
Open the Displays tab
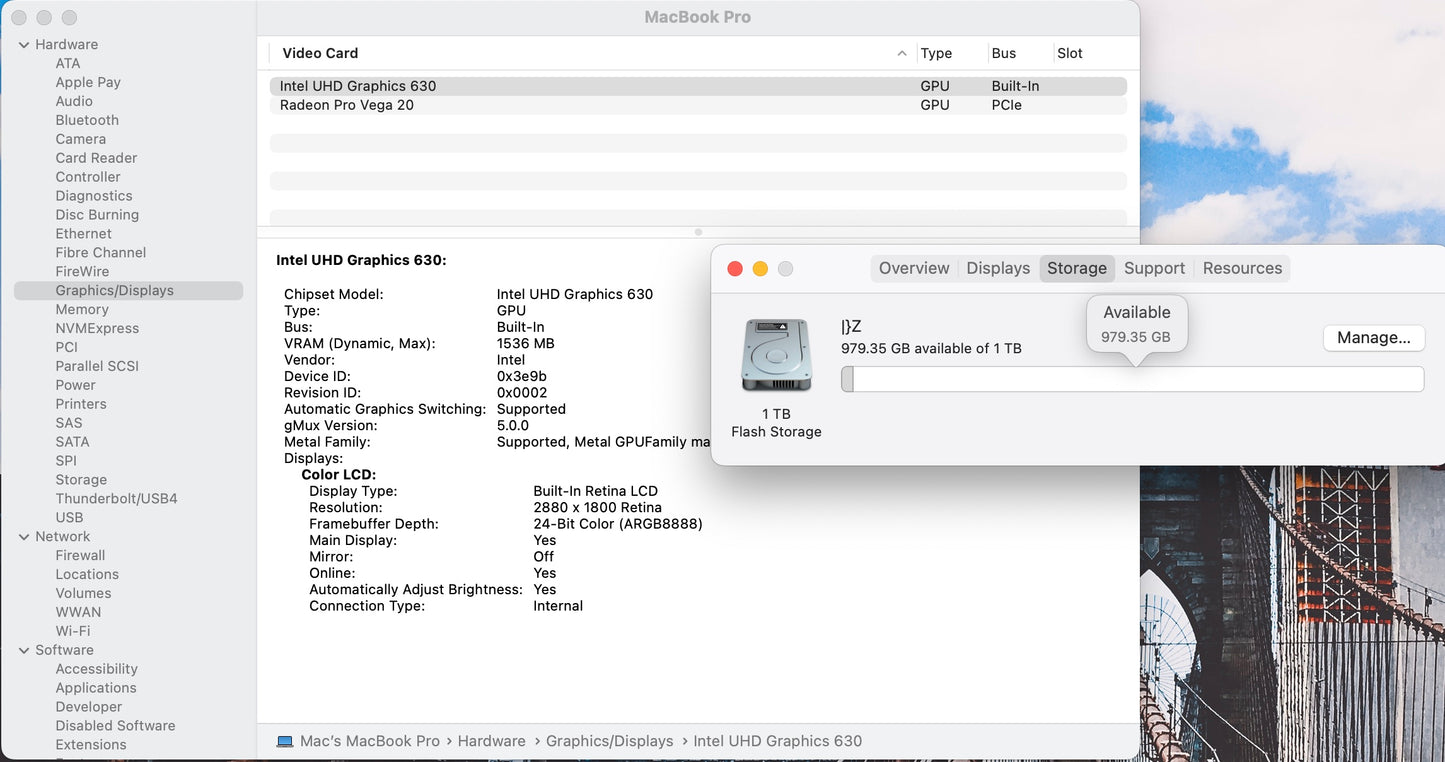[x=997, y=268]
